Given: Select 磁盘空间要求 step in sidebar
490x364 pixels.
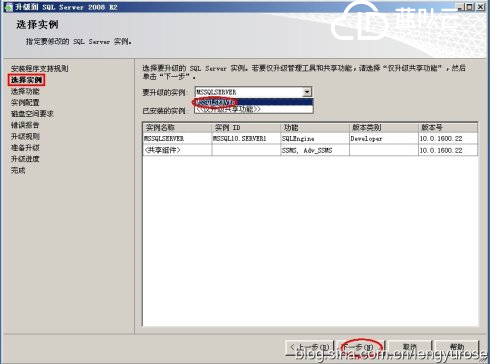Looking at the screenshot, I should (x=32, y=114).
